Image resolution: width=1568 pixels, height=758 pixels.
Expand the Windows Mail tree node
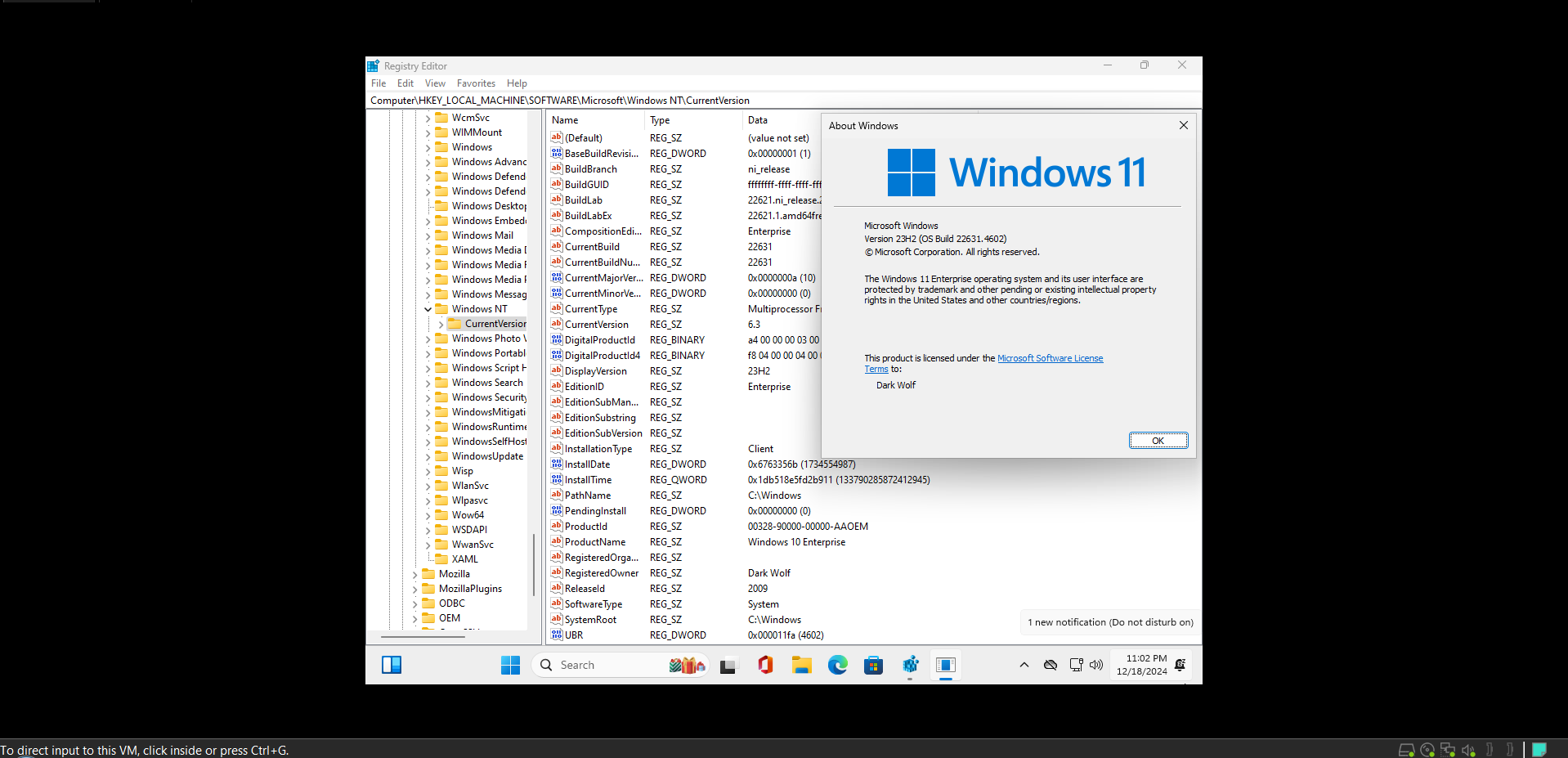(428, 235)
